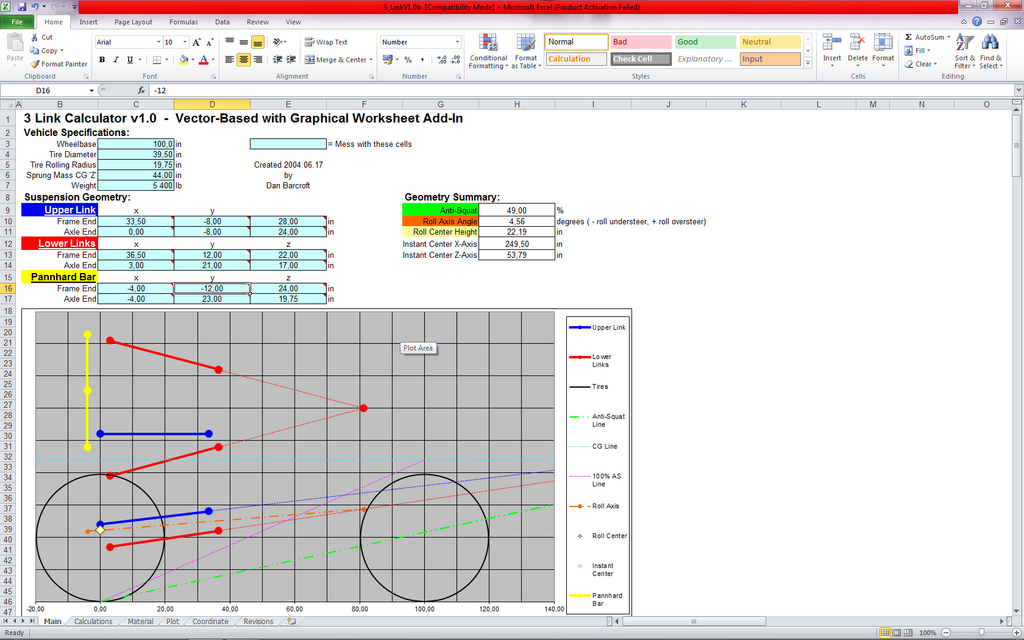Viewport: 1024px width, 640px height.
Task: Open the Page Layout ribbon tab
Action: 133,21
